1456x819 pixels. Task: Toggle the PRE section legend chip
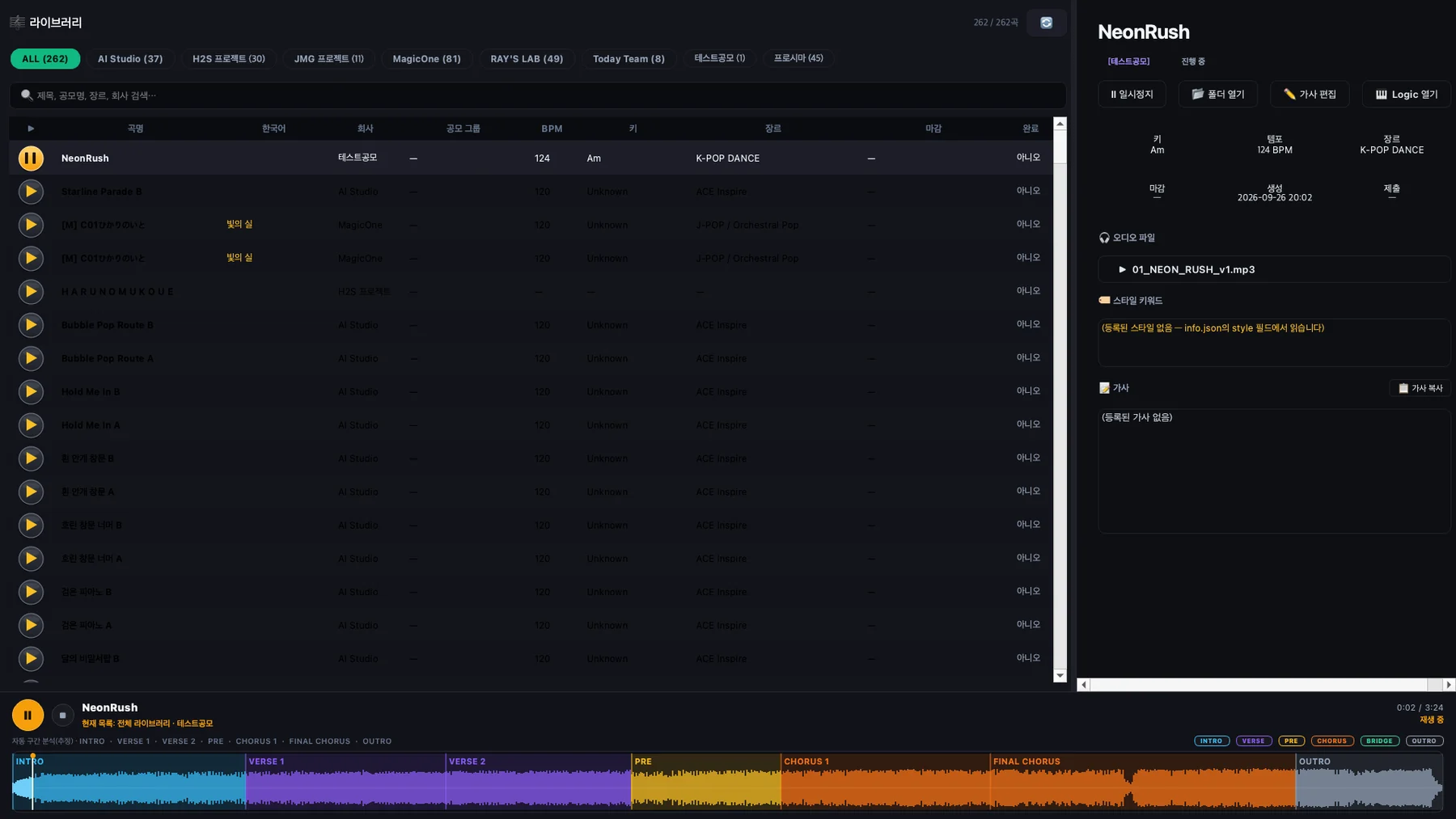click(1292, 741)
